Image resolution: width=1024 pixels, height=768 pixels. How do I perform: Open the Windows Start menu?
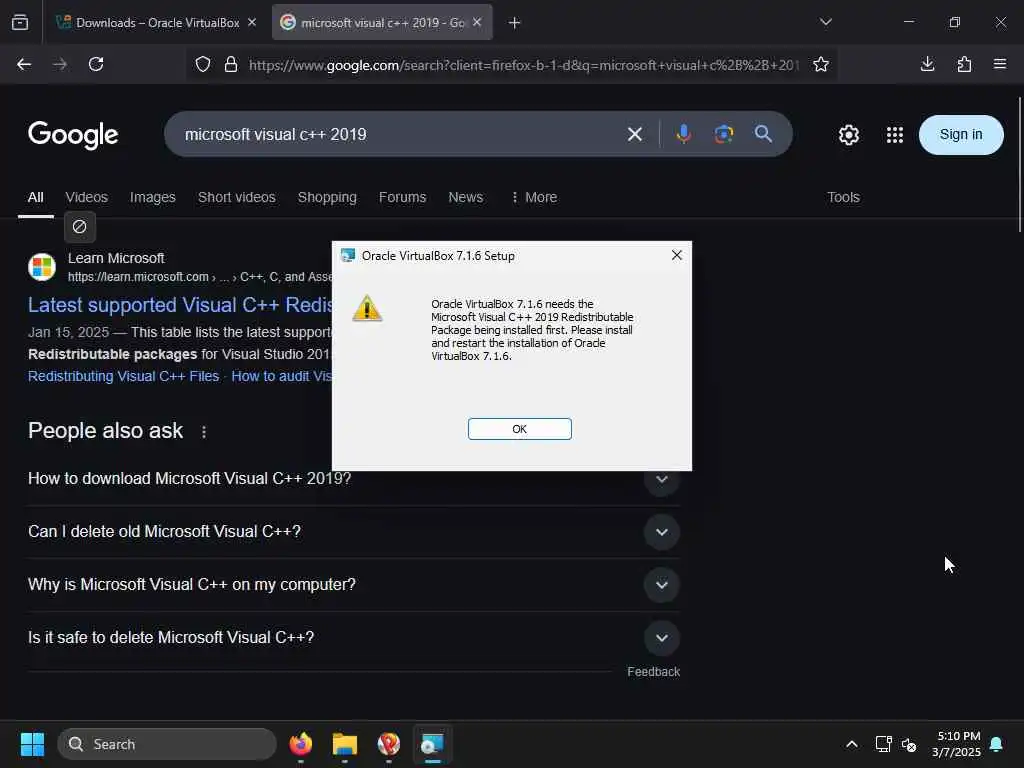pyautogui.click(x=32, y=744)
